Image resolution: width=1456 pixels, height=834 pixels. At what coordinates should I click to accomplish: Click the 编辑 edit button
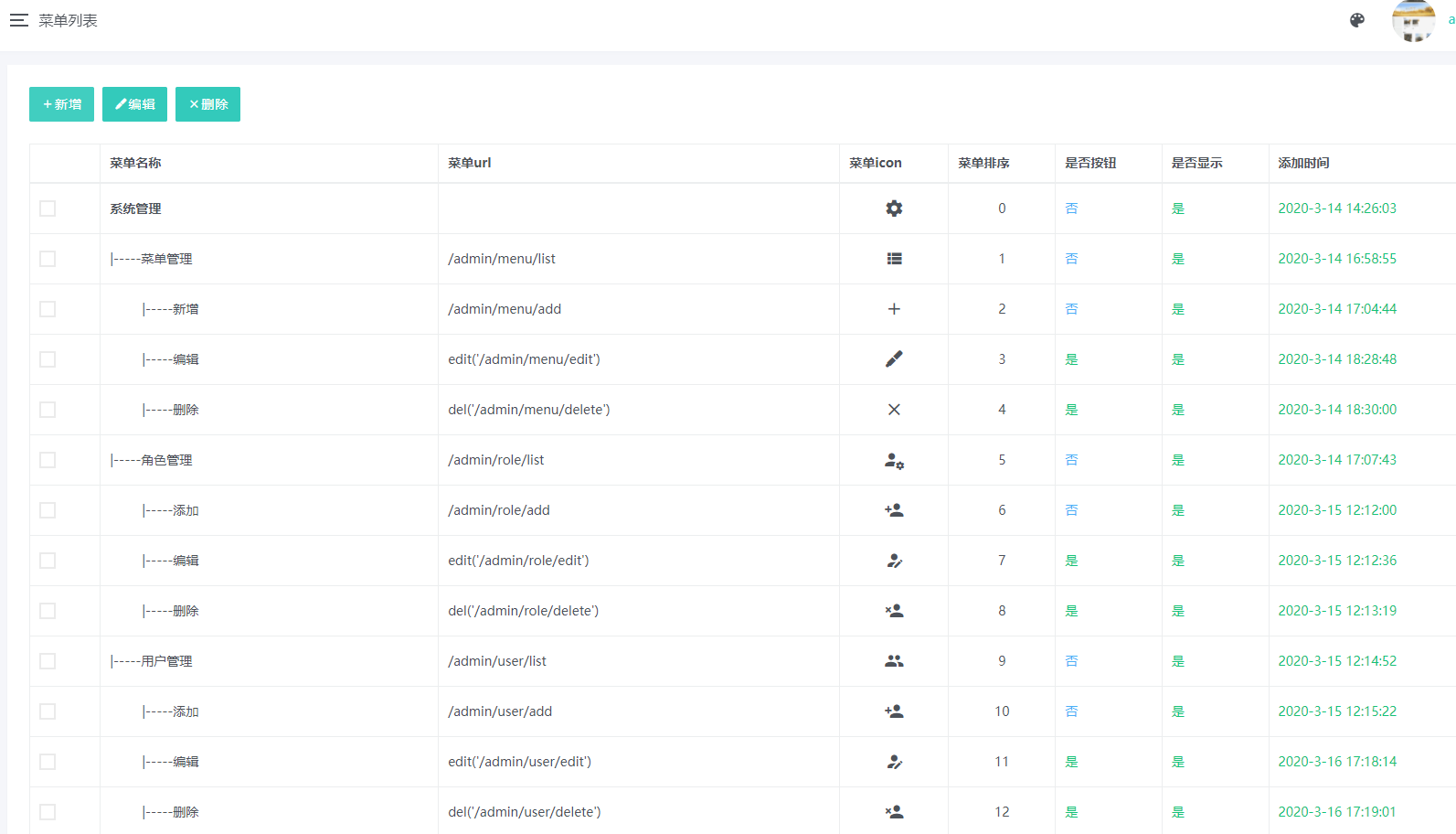point(134,104)
